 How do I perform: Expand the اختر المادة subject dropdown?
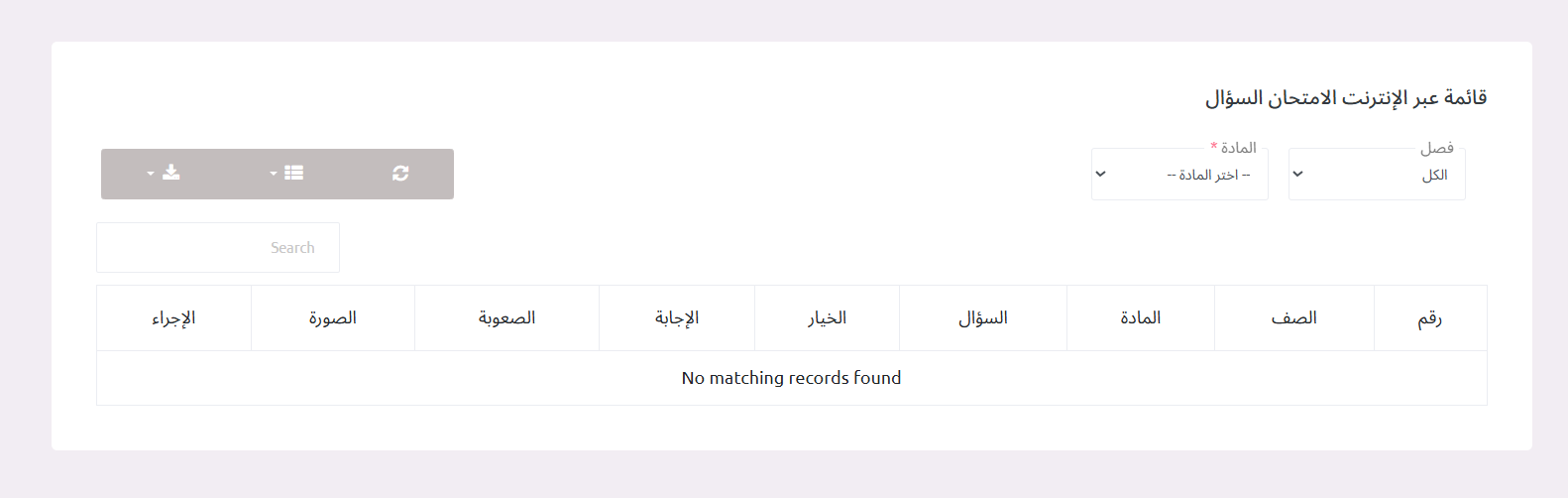[1179, 175]
